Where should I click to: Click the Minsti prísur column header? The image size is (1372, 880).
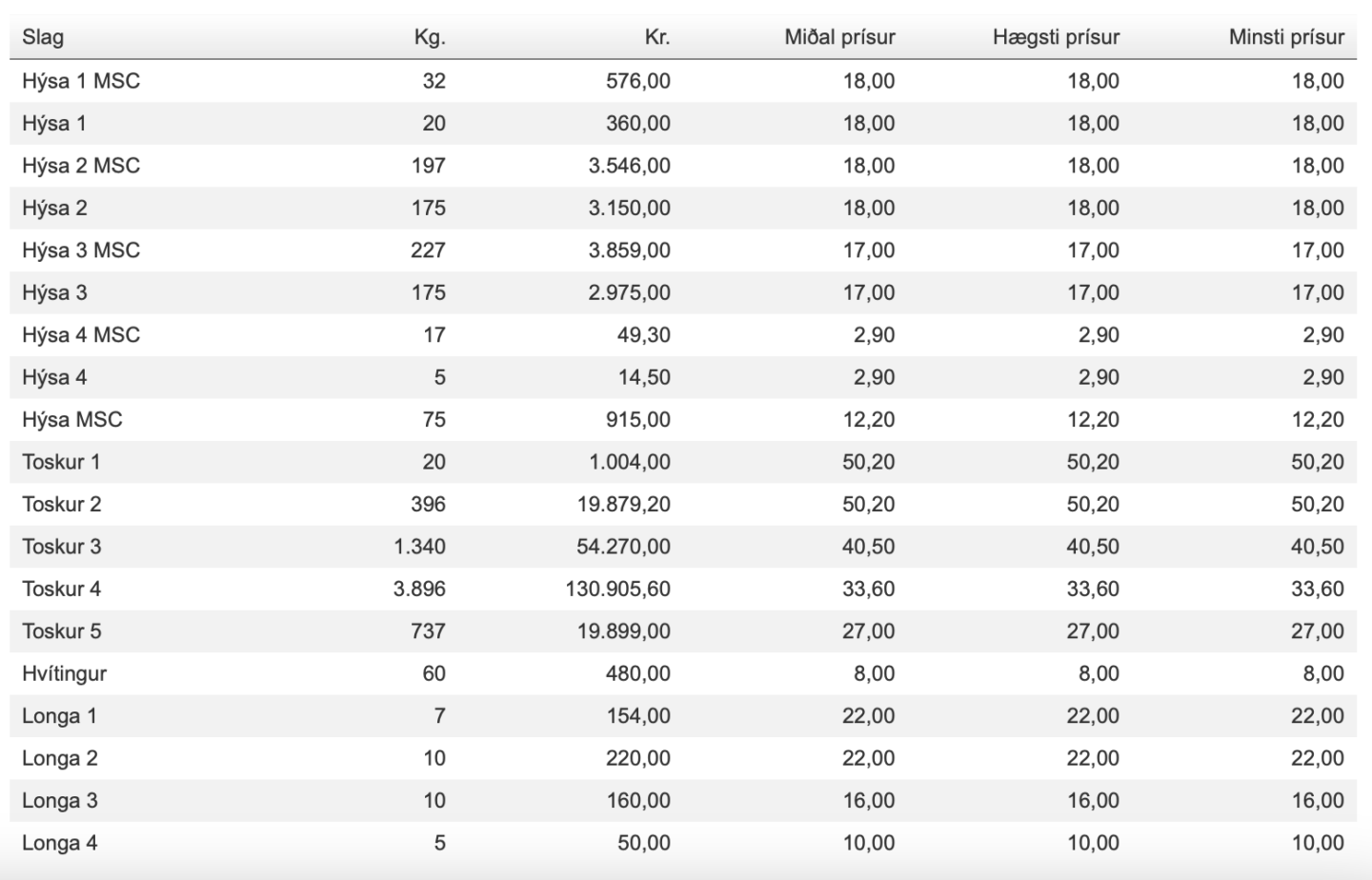[x=1286, y=37]
